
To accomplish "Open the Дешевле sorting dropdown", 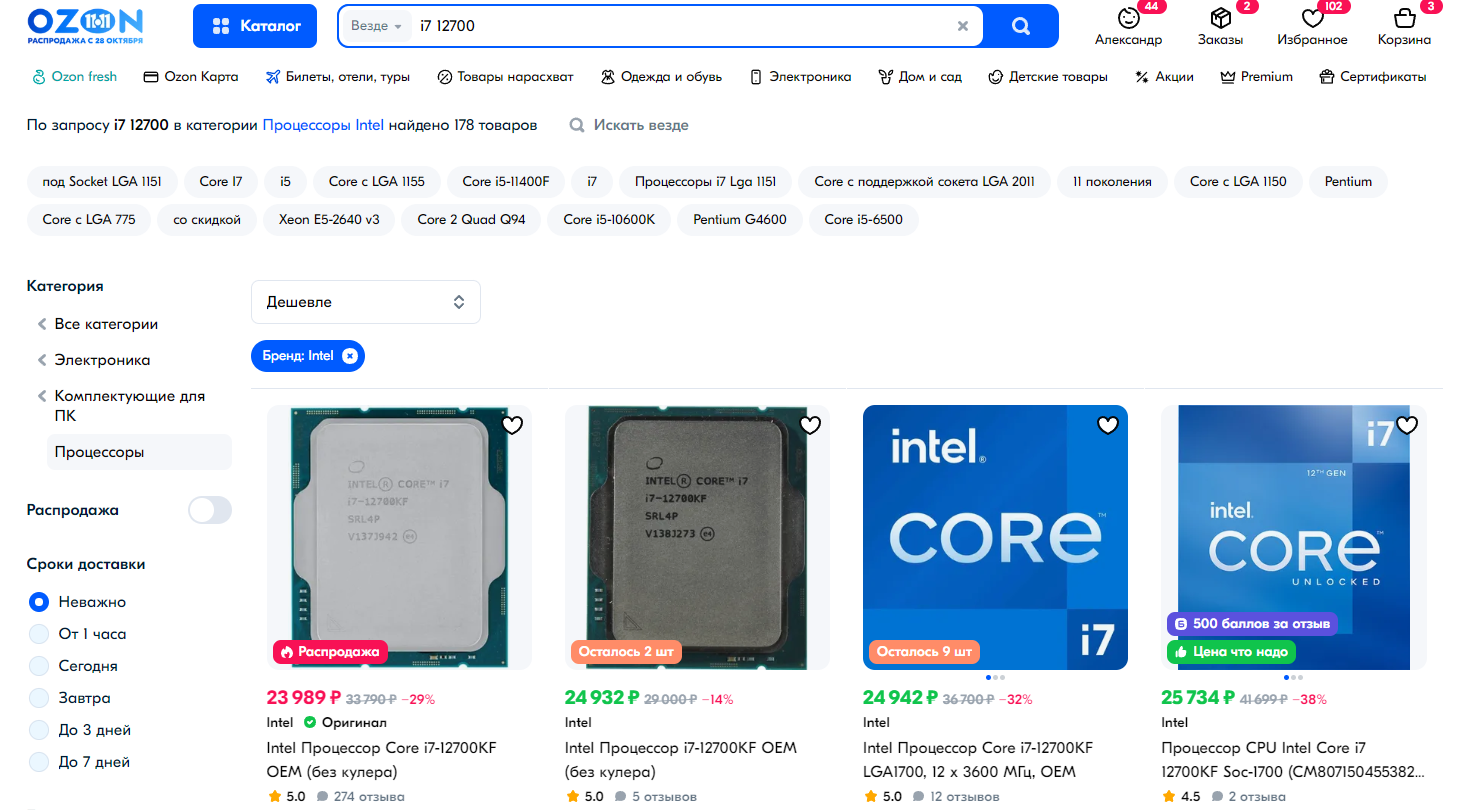I will 366,302.
